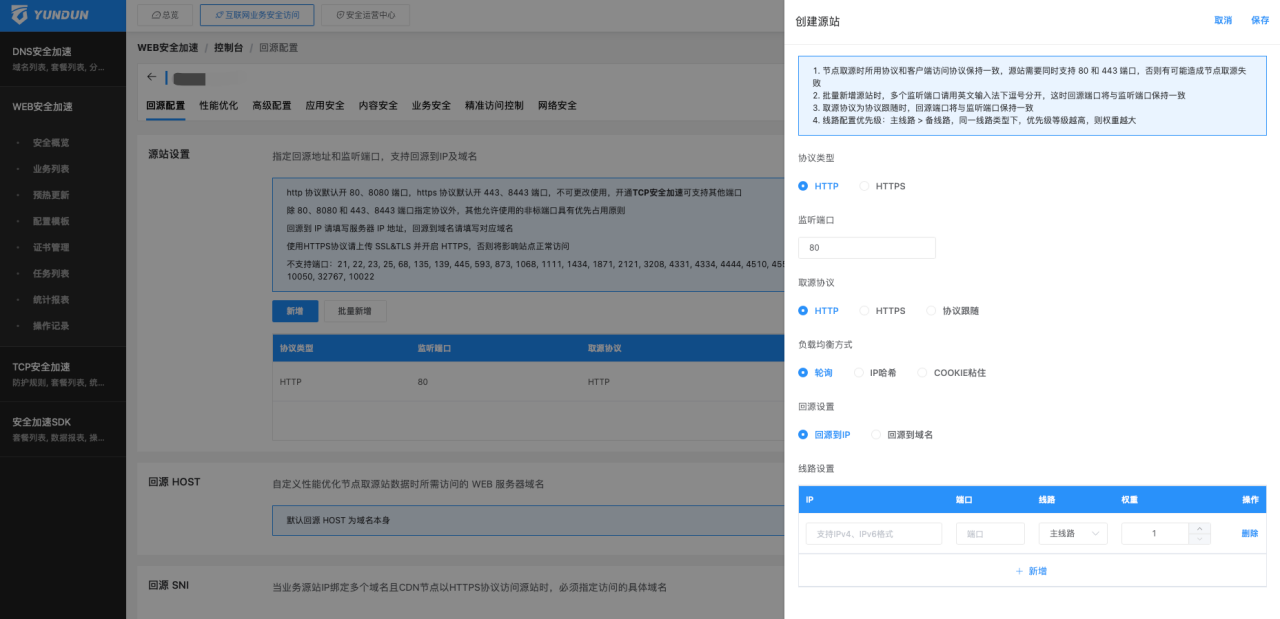The image size is (1280, 619).
Task: Click 取消 to cancel creating origin
Action: click(1223, 20)
